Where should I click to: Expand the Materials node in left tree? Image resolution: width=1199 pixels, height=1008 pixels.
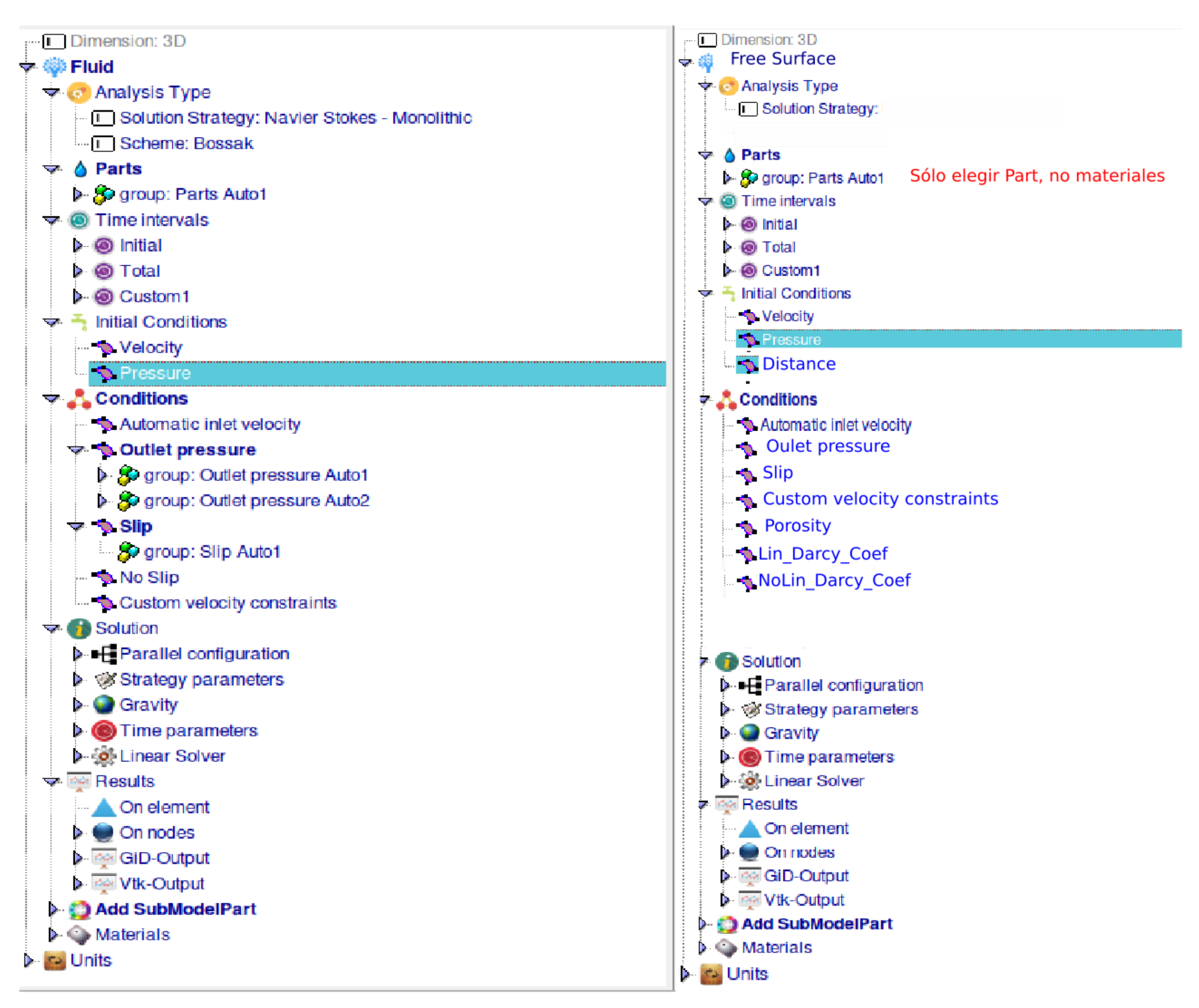pyautogui.click(x=53, y=934)
